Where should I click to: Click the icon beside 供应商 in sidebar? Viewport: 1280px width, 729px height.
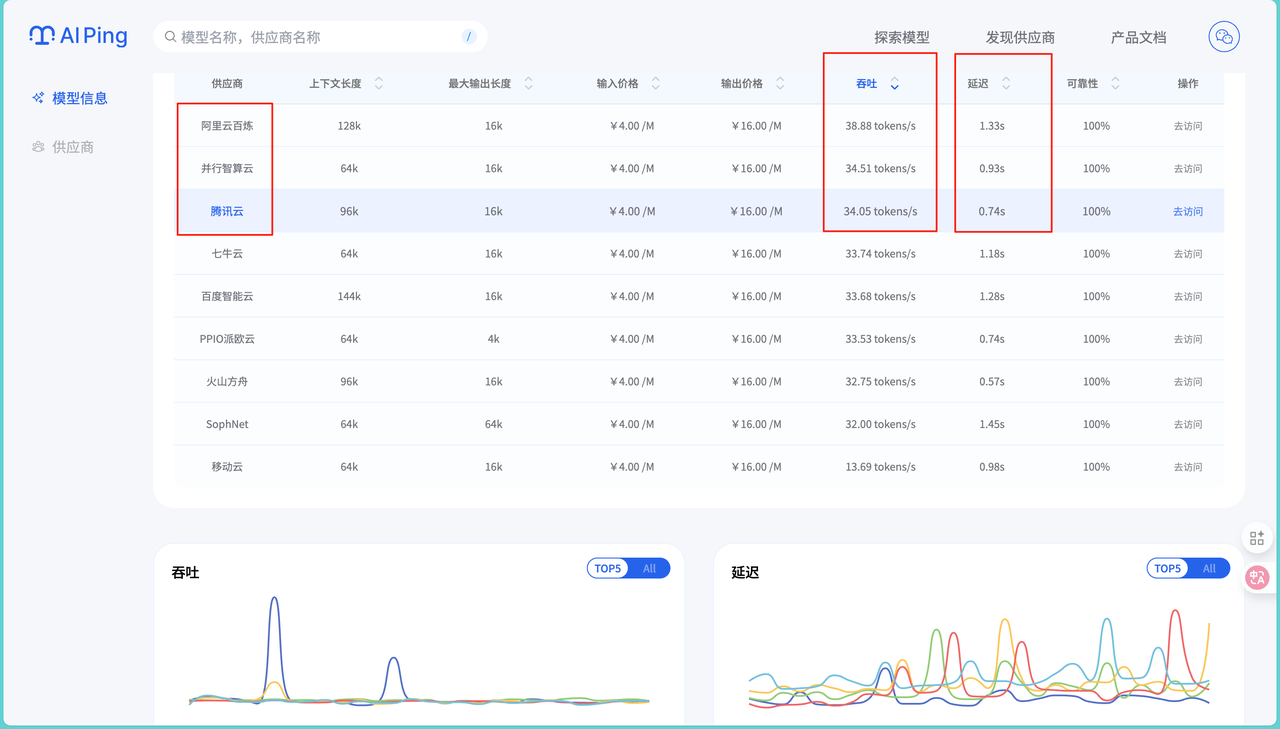38,147
